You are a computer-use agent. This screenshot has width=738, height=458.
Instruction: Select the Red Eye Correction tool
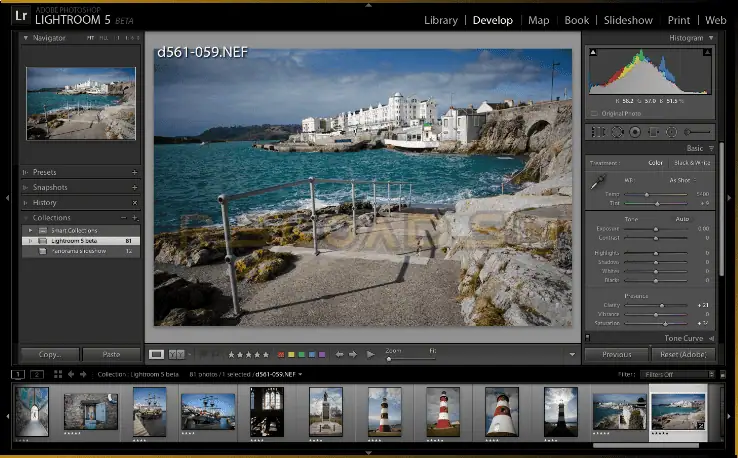635,132
